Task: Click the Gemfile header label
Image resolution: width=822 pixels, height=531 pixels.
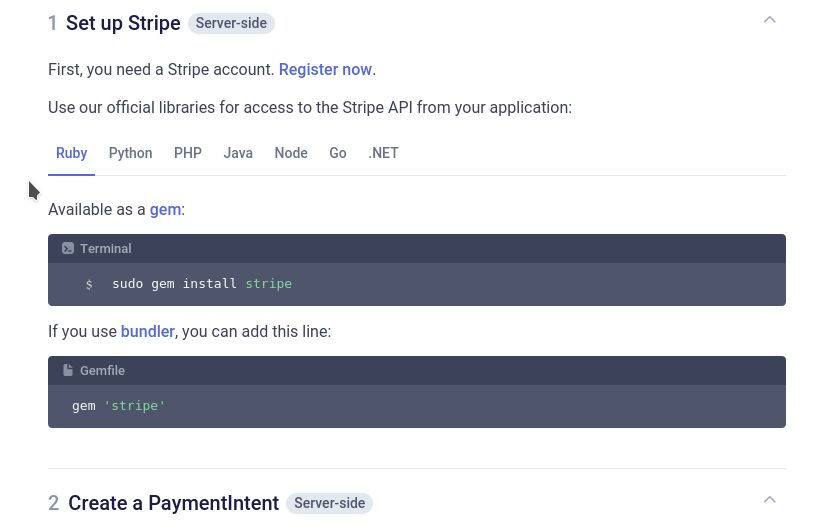Action: [x=102, y=371]
